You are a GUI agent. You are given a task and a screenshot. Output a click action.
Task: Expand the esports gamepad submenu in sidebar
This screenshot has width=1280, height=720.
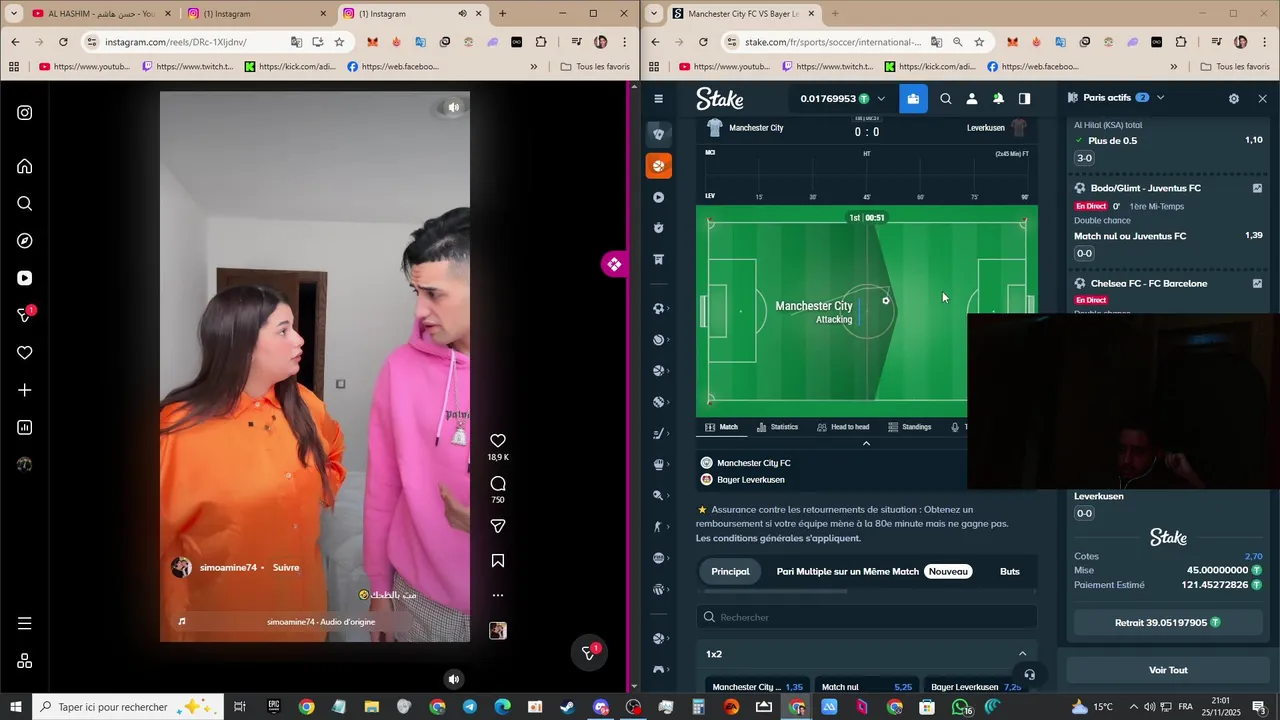[x=660, y=670]
